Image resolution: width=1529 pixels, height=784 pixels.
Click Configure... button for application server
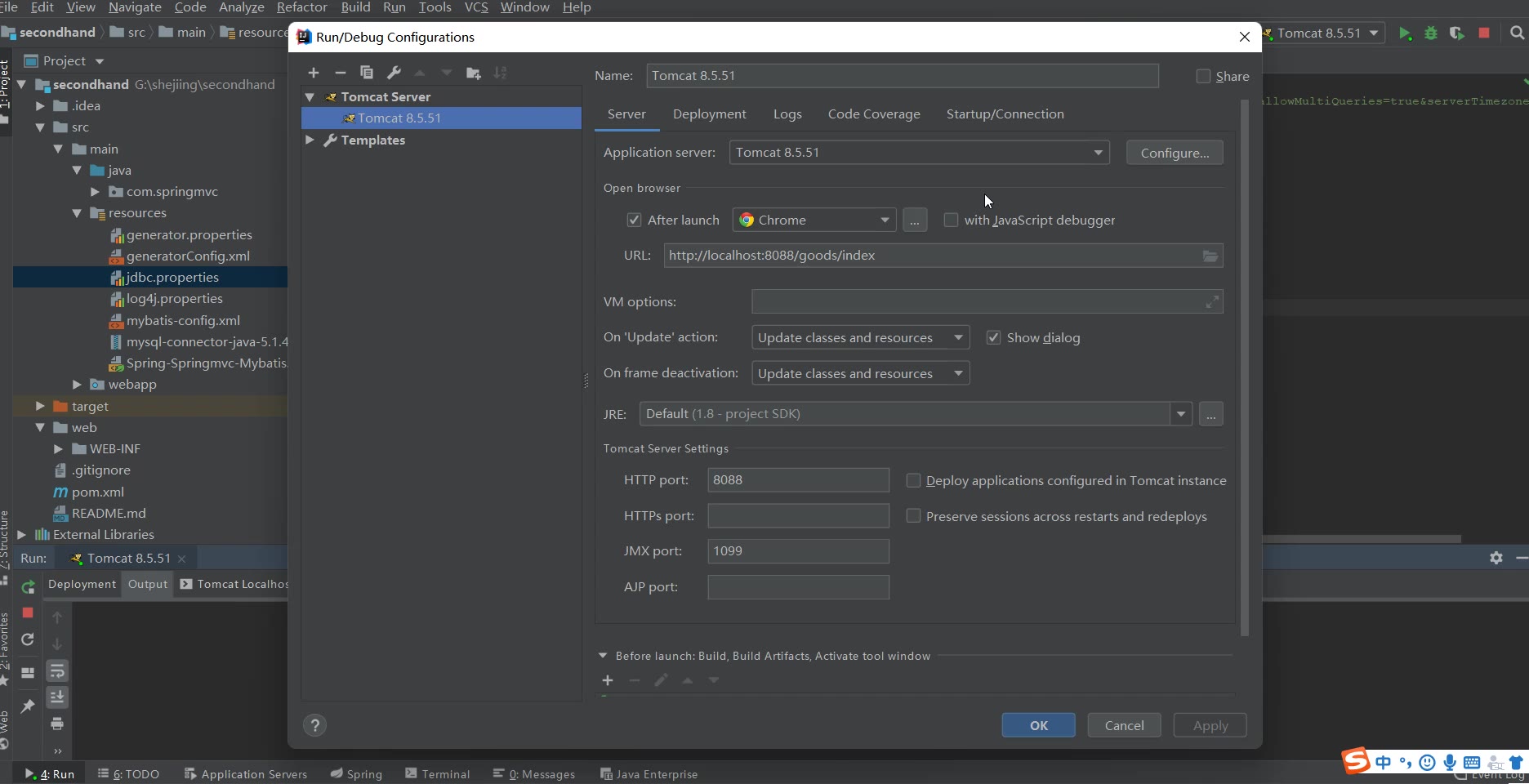[x=1175, y=153]
